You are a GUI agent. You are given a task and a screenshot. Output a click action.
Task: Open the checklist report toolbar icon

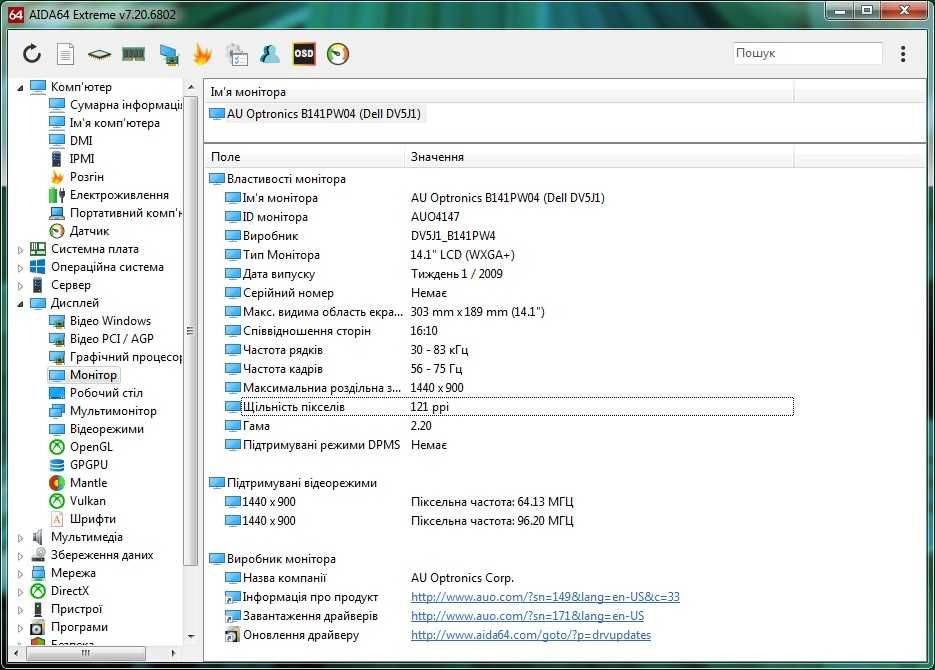237,55
